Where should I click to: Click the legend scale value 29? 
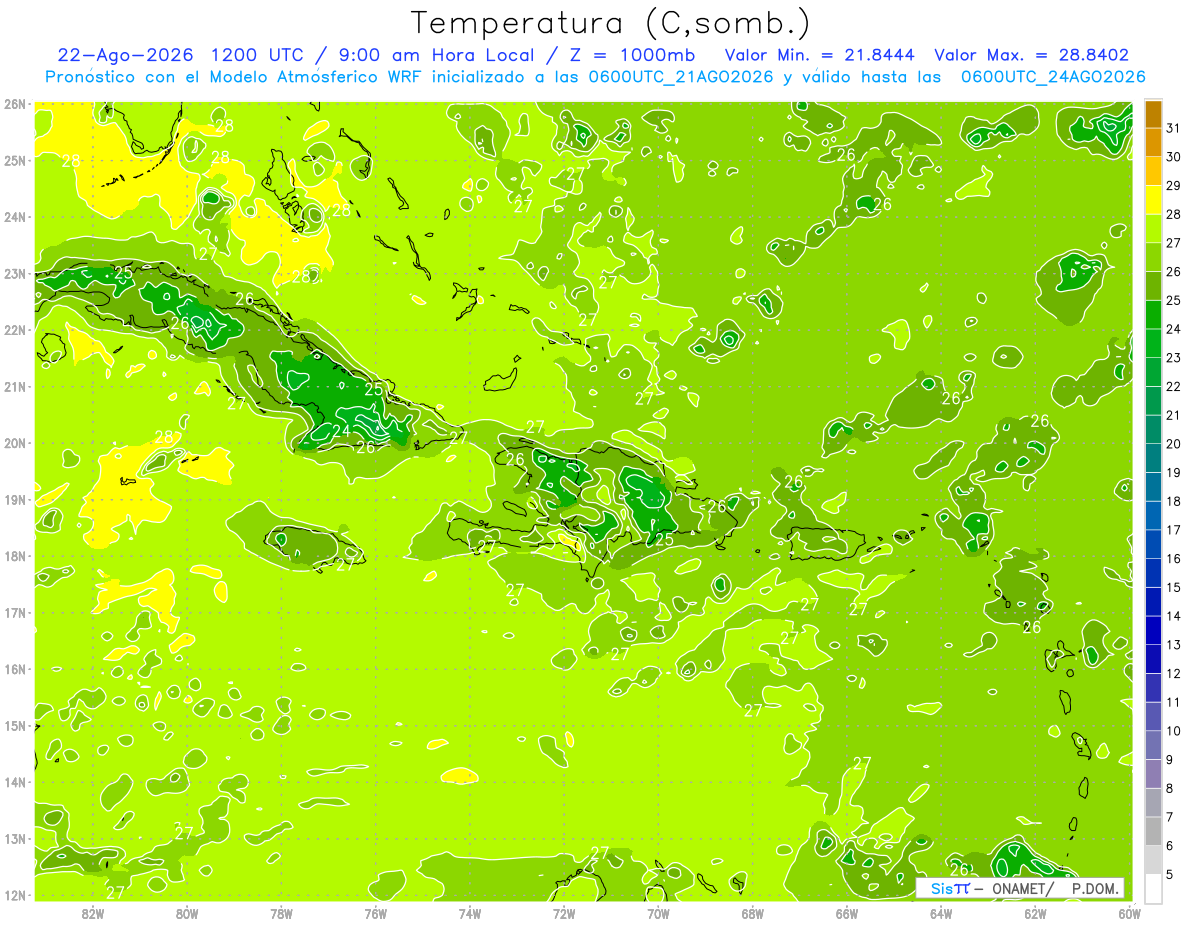1173,186
